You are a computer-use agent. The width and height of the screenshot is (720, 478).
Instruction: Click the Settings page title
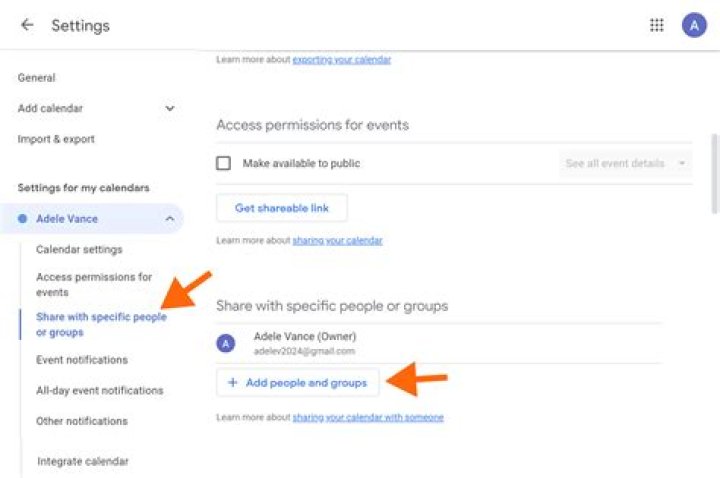[x=80, y=26]
